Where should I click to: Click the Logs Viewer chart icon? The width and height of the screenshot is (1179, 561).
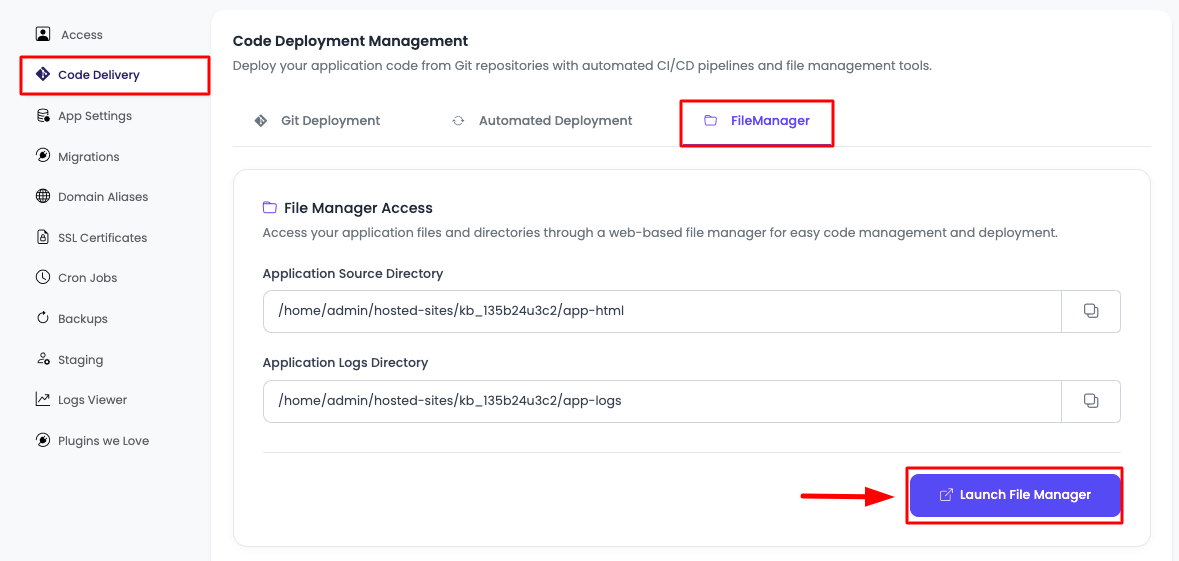[x=43, y=400]
